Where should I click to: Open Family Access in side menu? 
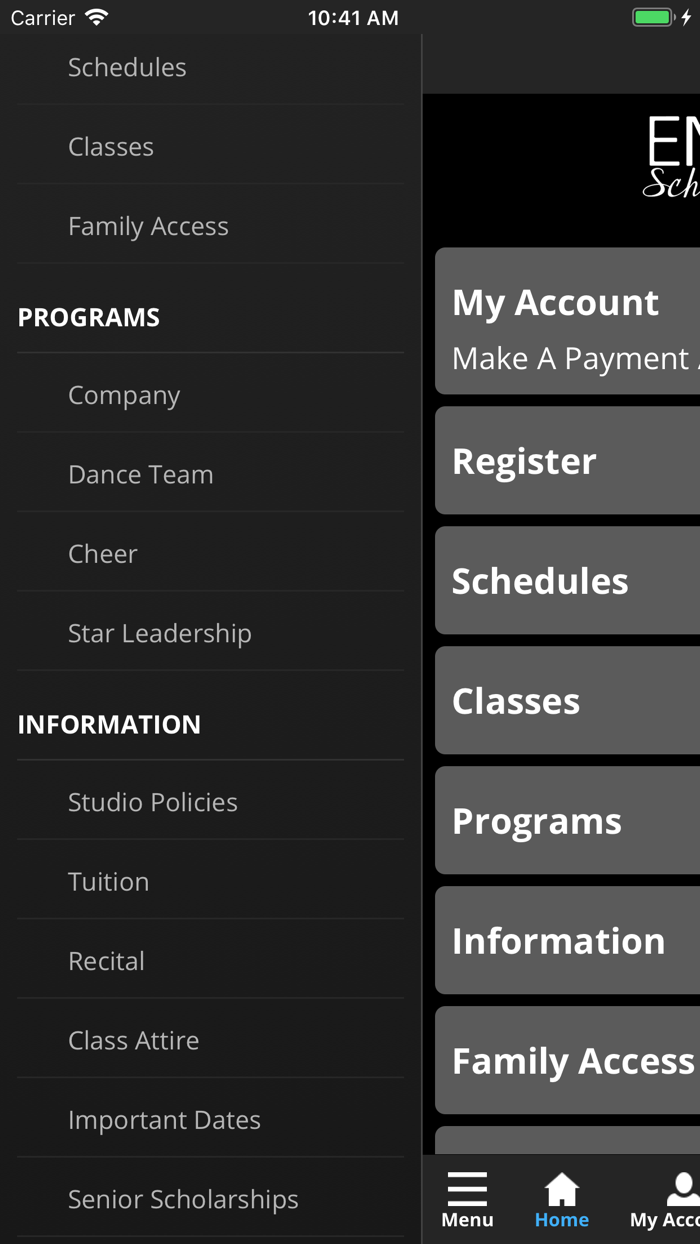coord(148,227)
